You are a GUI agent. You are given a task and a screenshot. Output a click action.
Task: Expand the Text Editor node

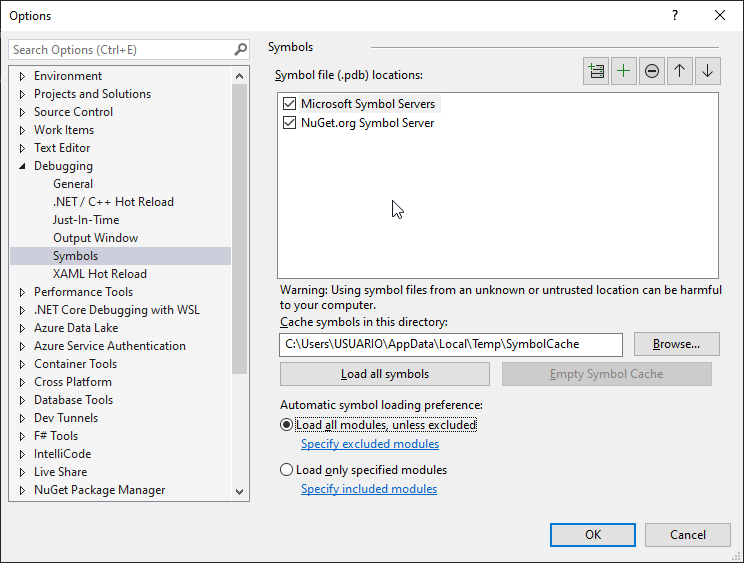point(22,148)
